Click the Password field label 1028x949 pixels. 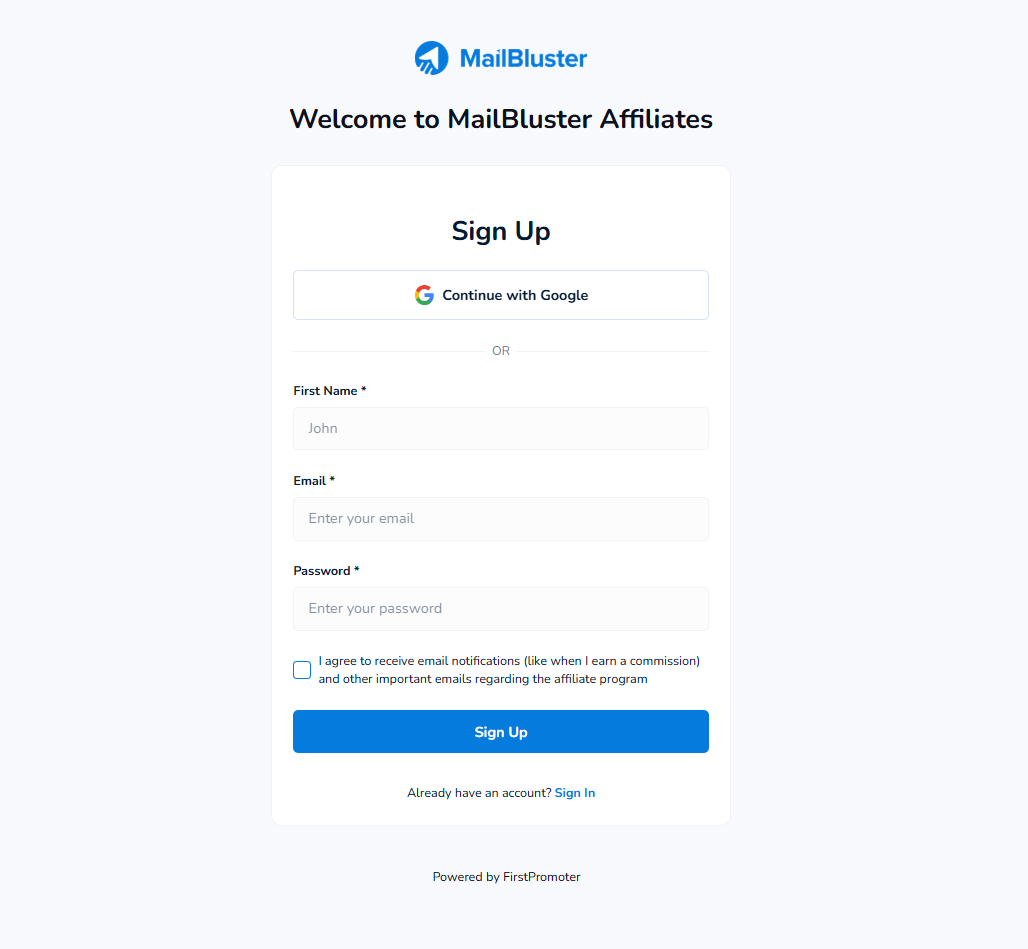click(x=326, y=571)
